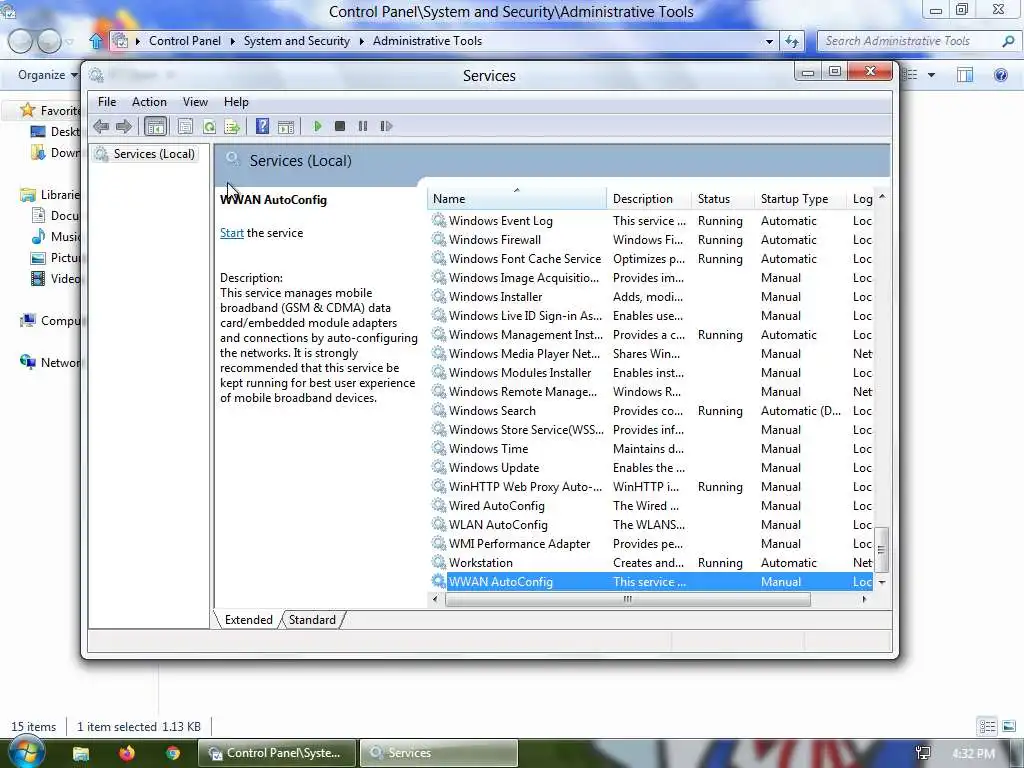Click the horizontal scrollbar right arrow
This screenshot has height=768, width=1024.
865,599
